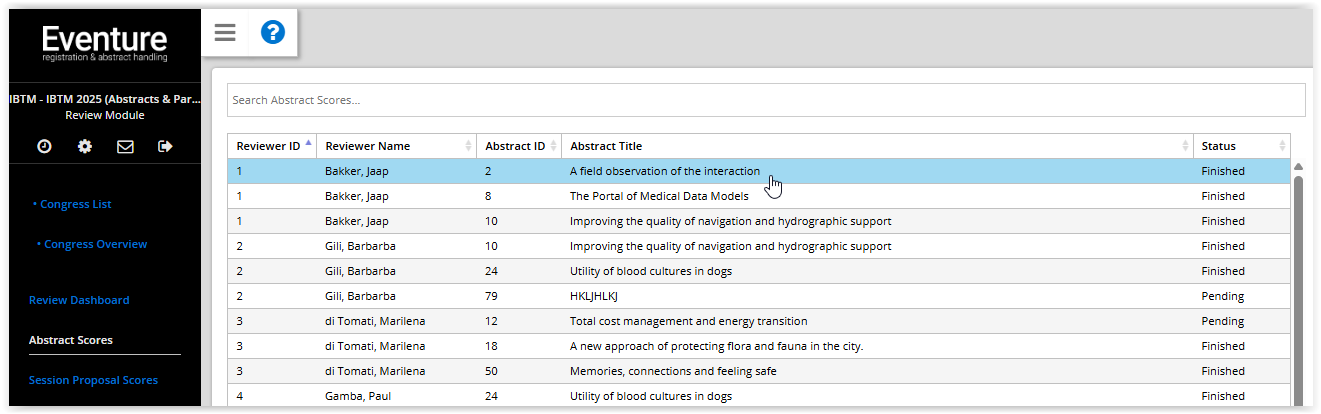
Task: Open the hamburger menu icon
Action: (225, 33)
